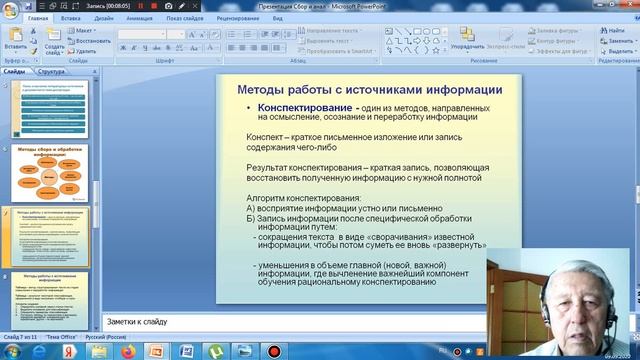Click the Cut scissors icon
Image resolution: width=640 pixels, height=360 pixels.
pyautogui.click(x=33, y=31)
